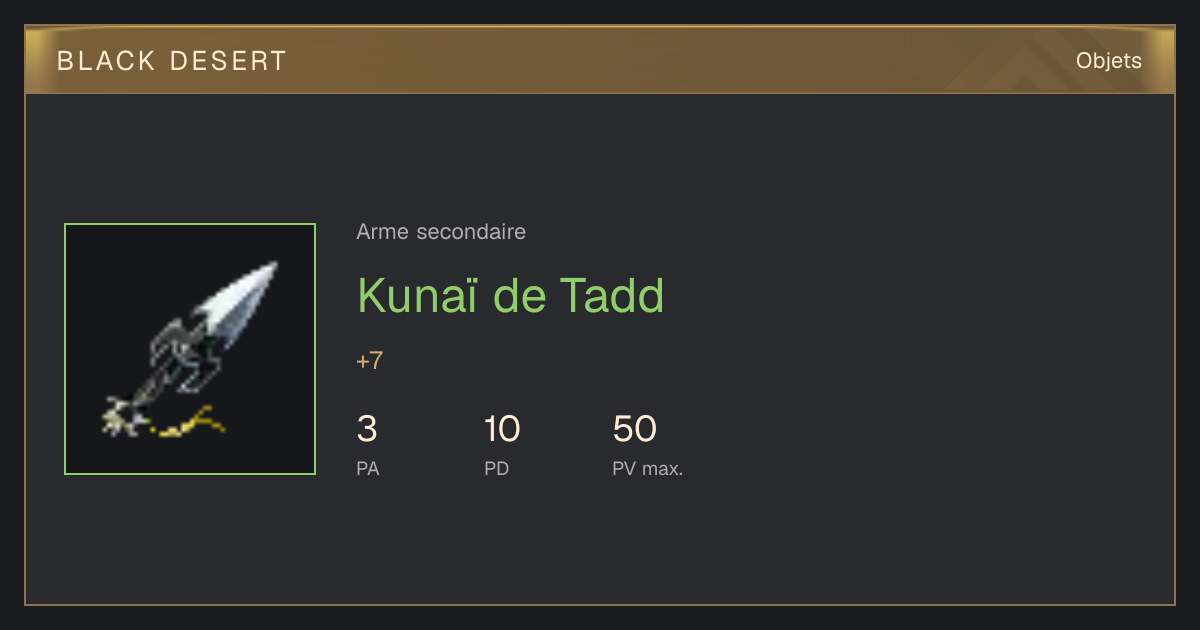Click the PD stat label
1200x630 pixels.
click(x=497, y=468)
